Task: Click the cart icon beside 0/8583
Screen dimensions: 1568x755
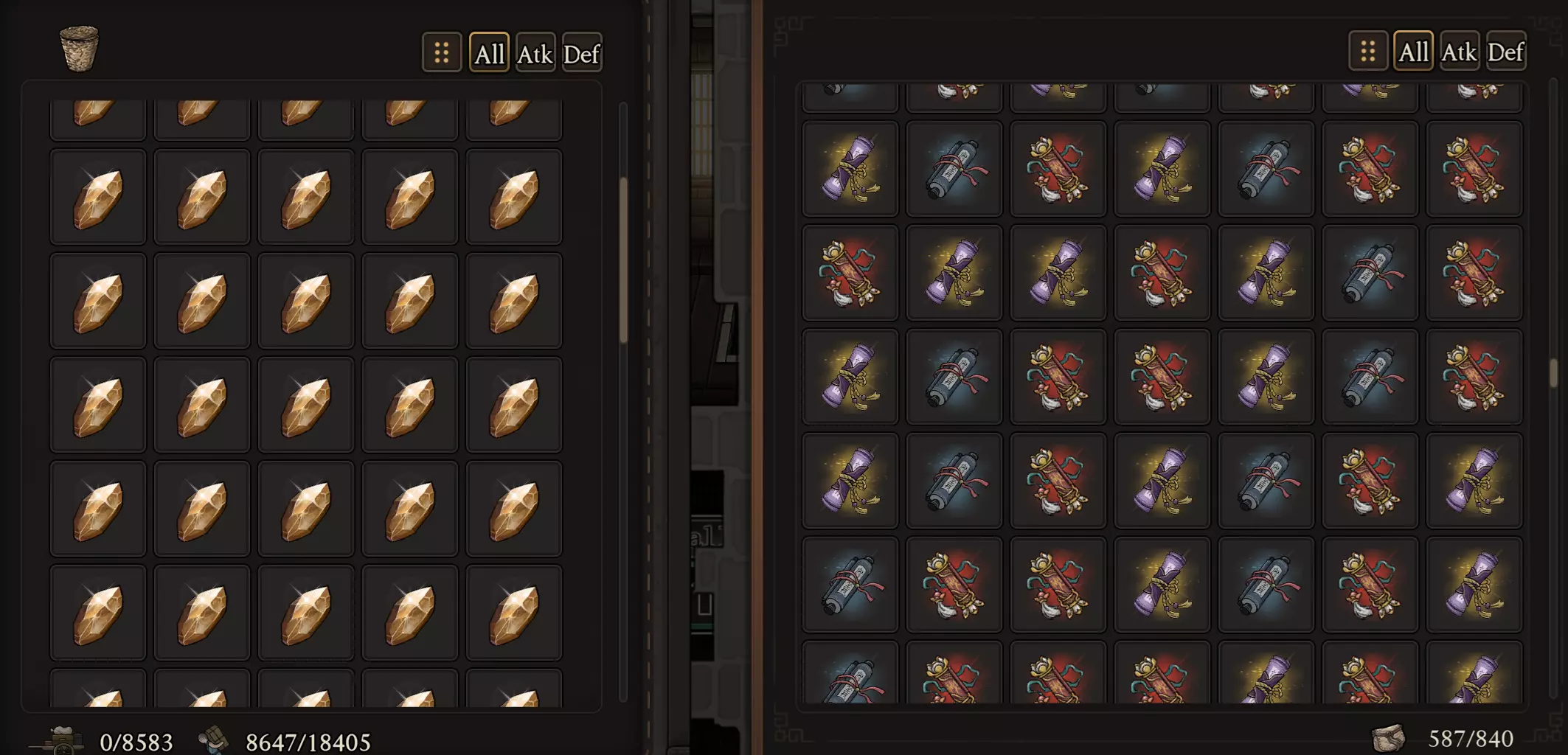Action: [x=60, y=740]
